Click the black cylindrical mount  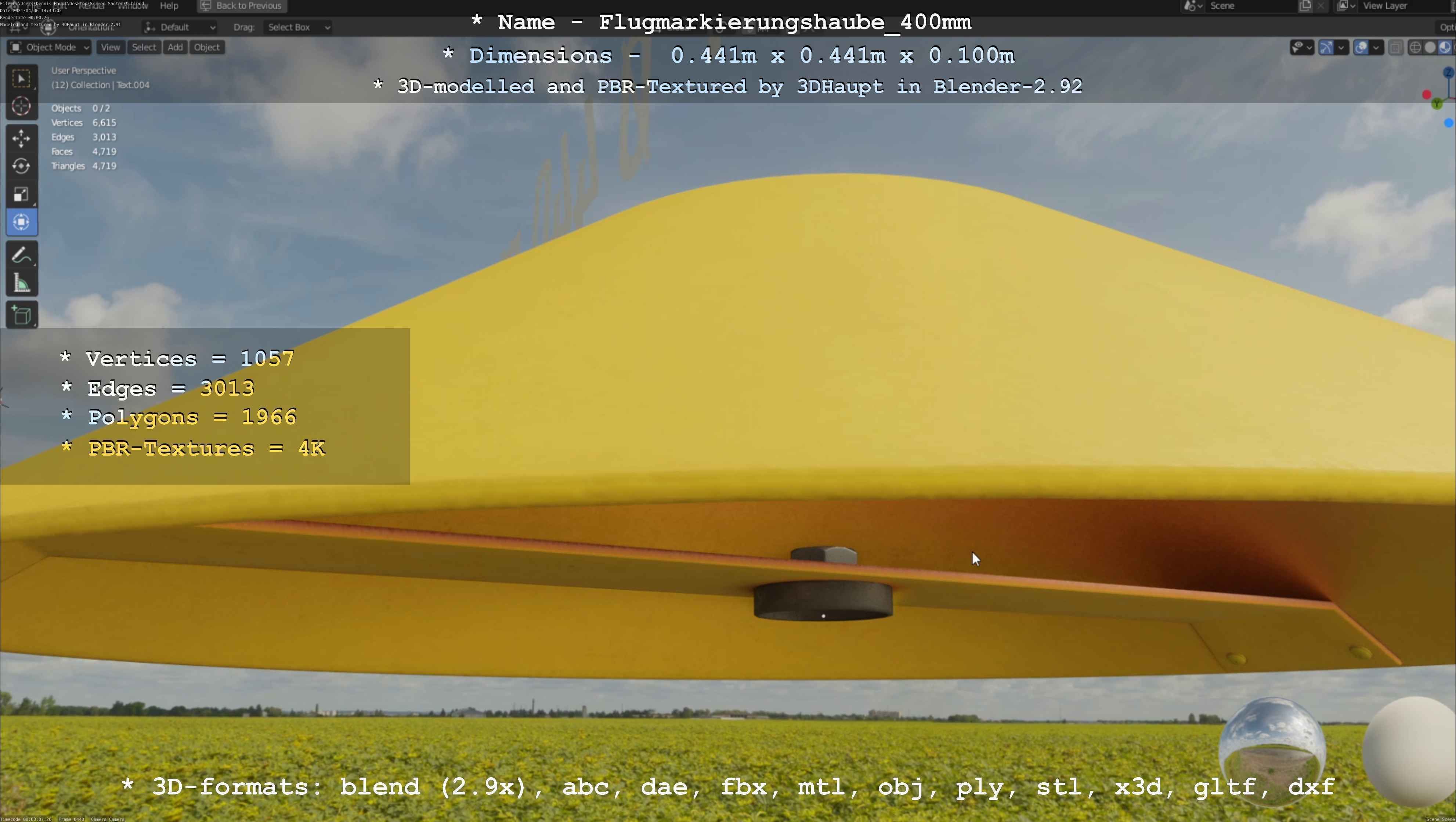coord(823,601)
